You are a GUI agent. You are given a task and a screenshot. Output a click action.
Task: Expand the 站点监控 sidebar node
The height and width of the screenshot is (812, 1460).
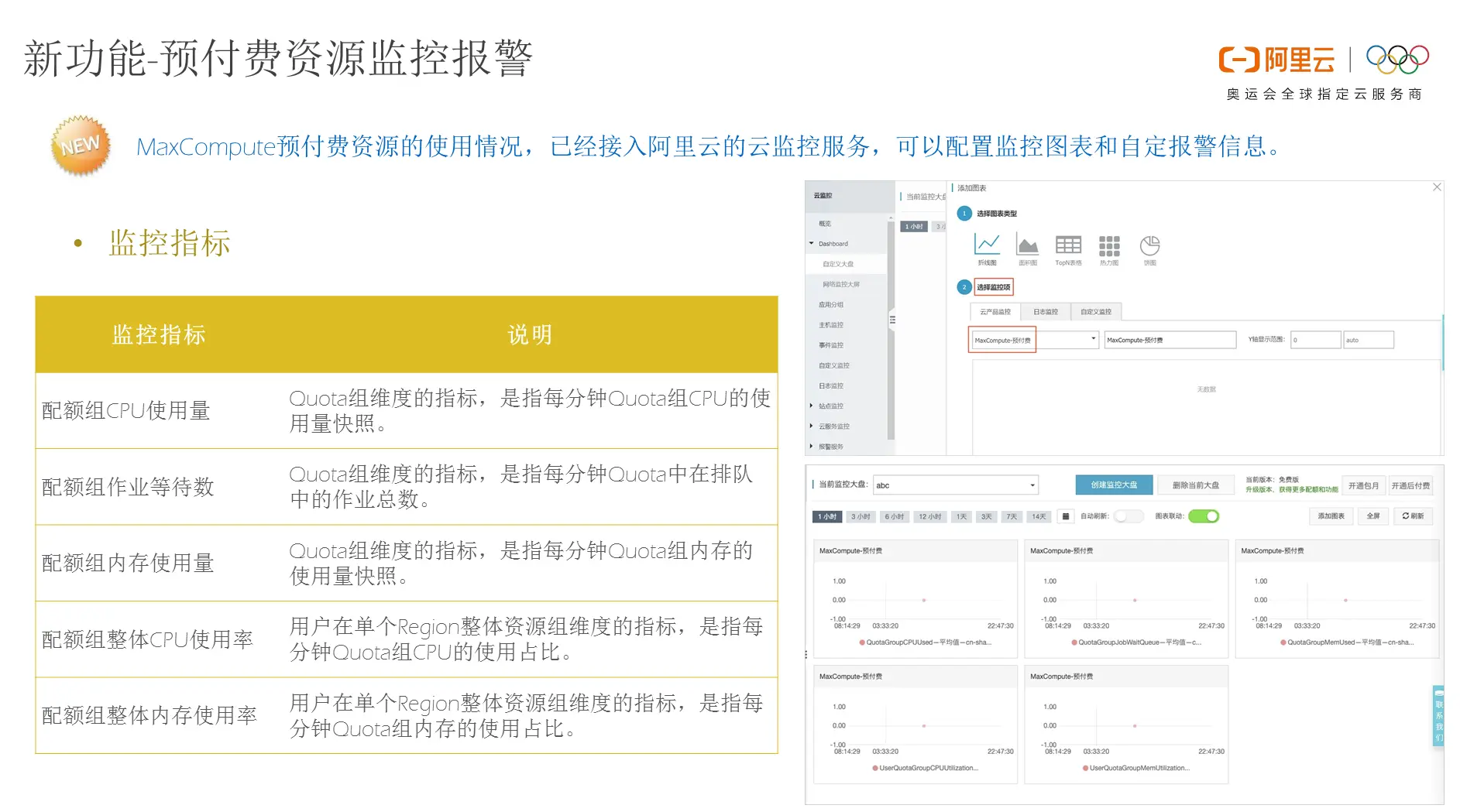pos(812,406)
